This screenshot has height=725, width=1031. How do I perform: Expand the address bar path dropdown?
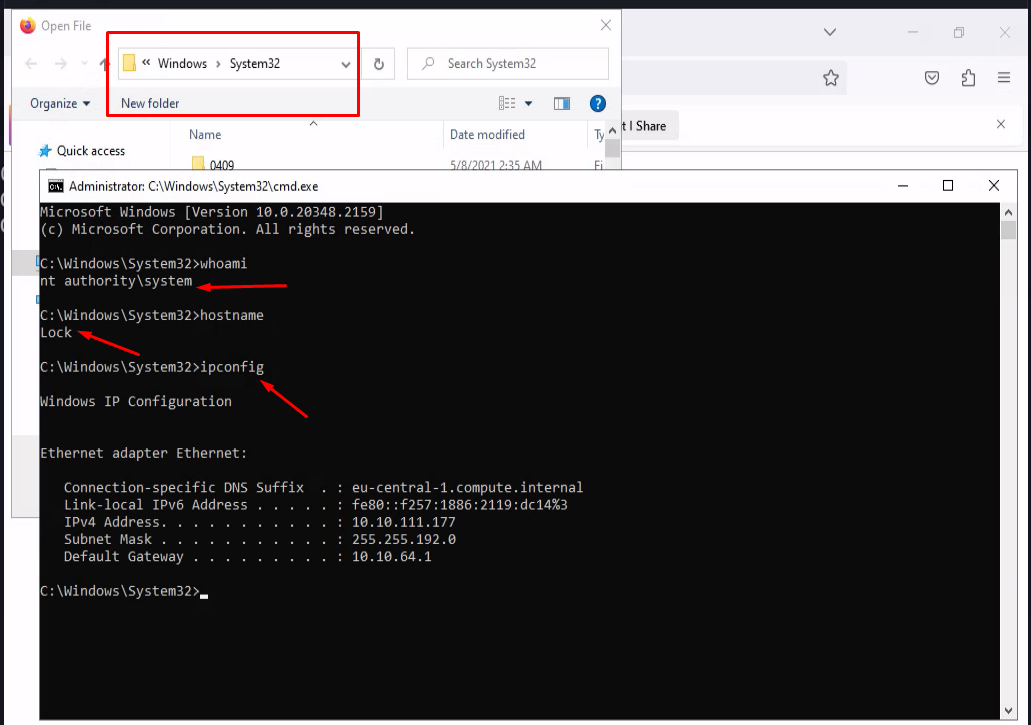click(x=345, y=64)
